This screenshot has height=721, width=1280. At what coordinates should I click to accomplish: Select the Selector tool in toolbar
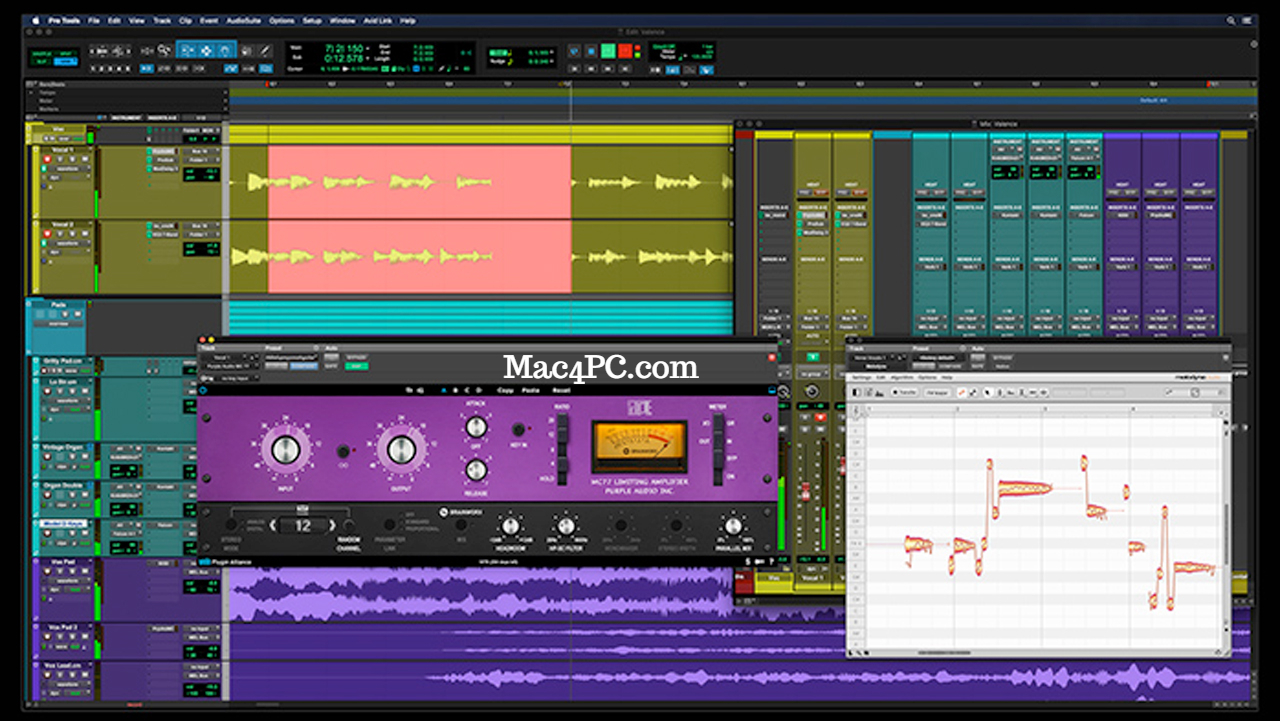pyautogui.click(x=206, y=50)
